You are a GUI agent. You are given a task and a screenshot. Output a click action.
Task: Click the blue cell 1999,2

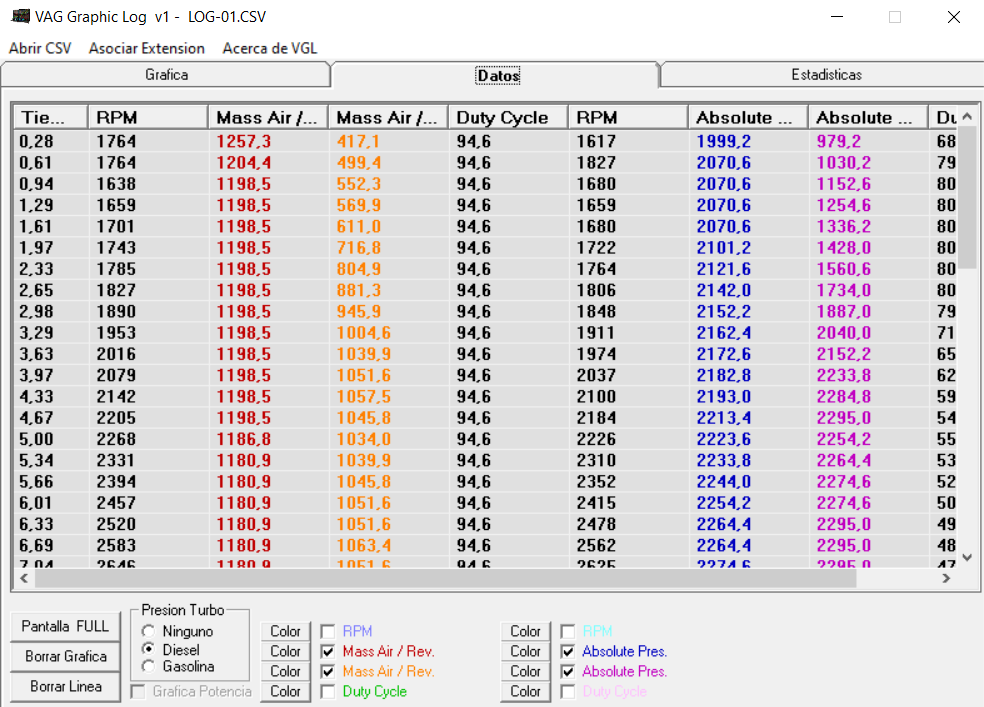tap(724, 141)
